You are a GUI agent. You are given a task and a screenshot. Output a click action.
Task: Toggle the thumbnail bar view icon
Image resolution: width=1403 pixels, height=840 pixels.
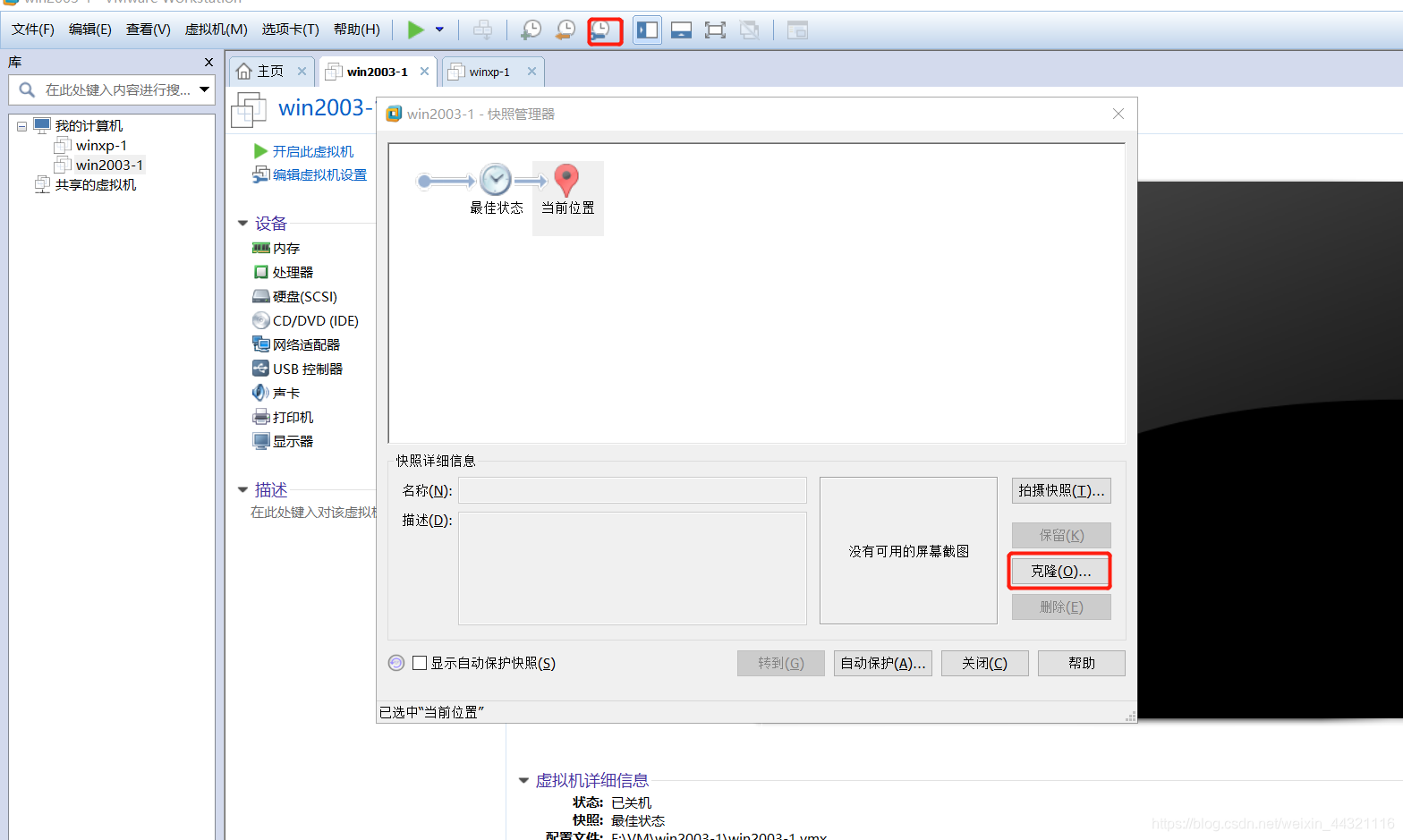tap(681, 30)
